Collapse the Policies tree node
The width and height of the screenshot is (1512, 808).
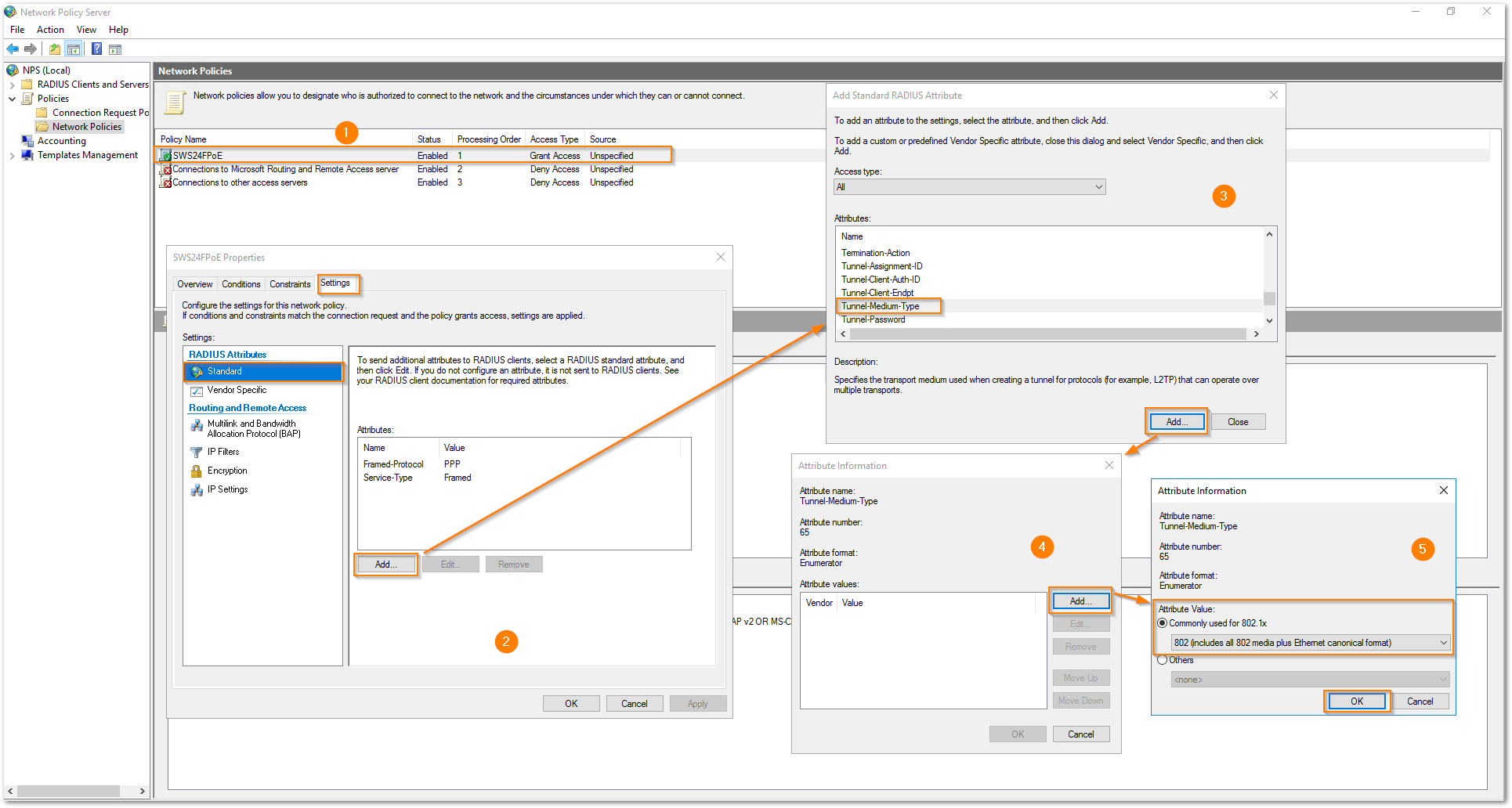point(12,99)
